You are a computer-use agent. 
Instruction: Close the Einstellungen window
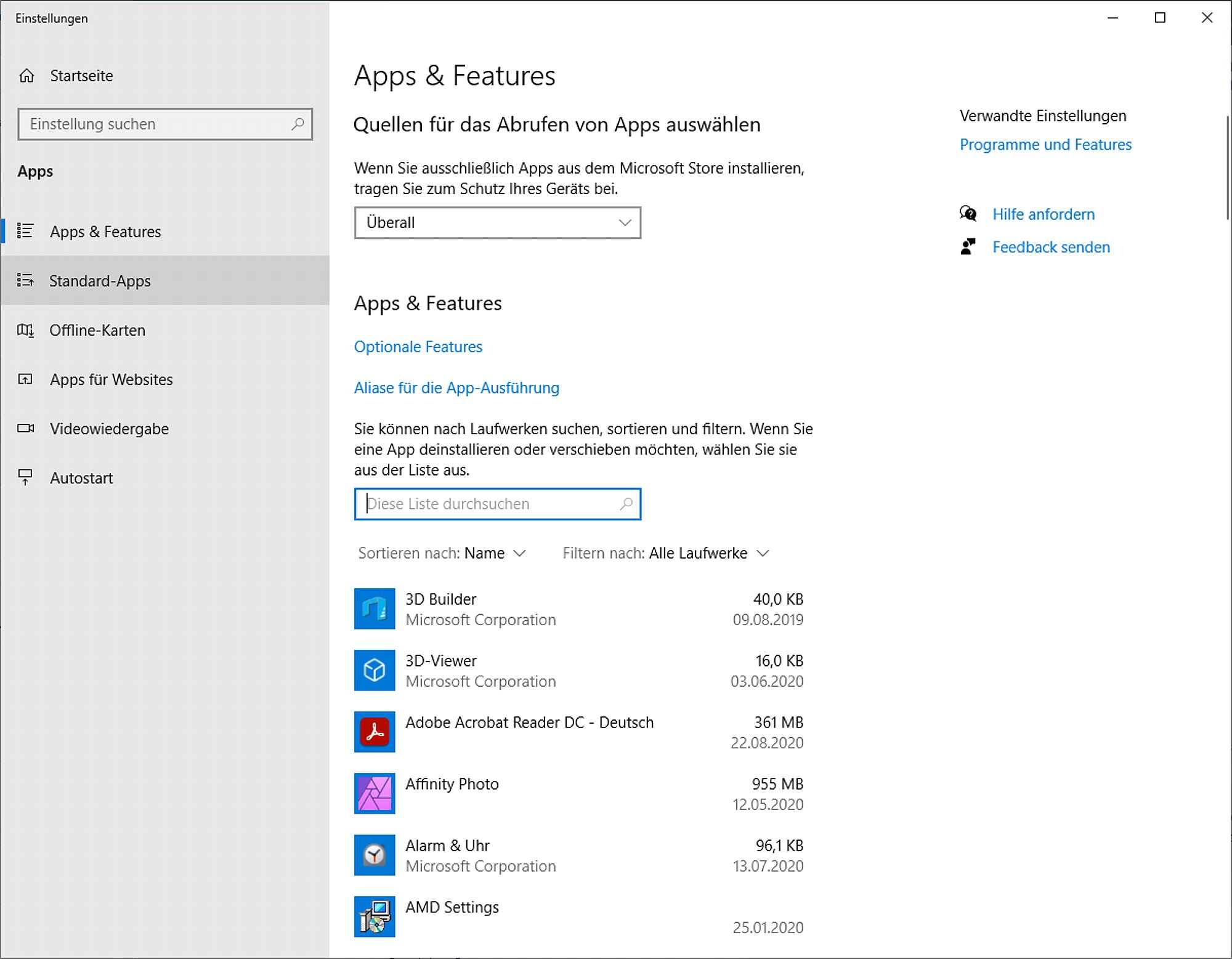(1207, 18)
